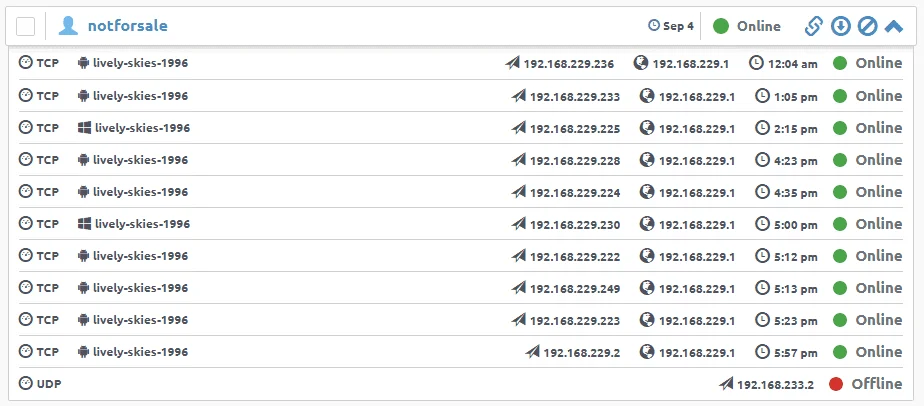
Task: Click the Android icon in the 192.168.229.236 row
Action: (83, 63)
